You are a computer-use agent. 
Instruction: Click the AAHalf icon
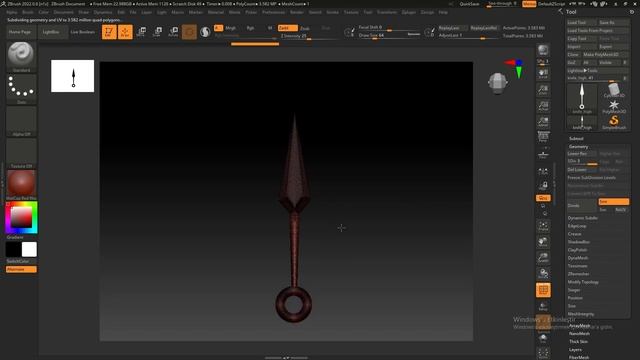(x=543, y=121)
